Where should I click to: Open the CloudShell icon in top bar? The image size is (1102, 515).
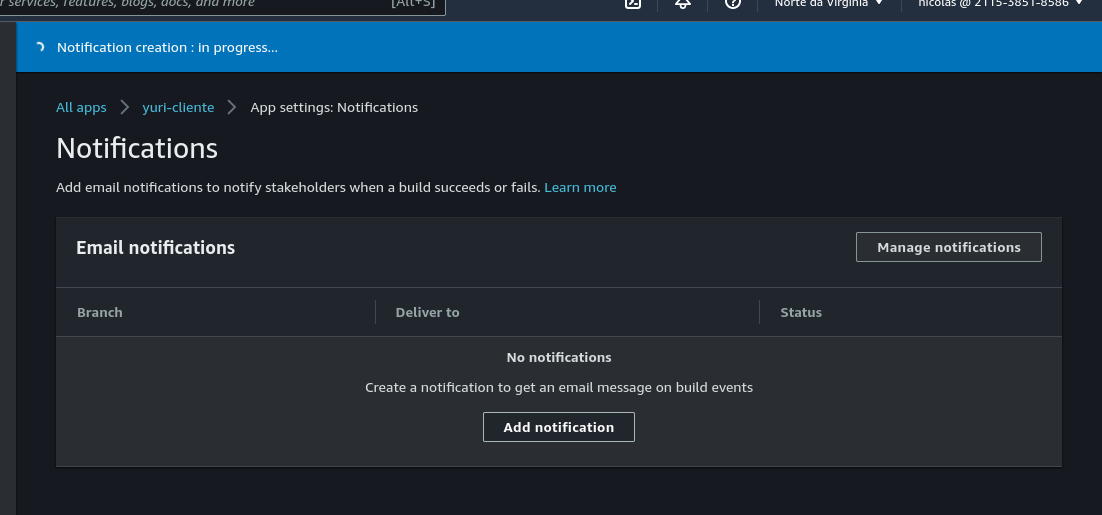click(633, 4)
